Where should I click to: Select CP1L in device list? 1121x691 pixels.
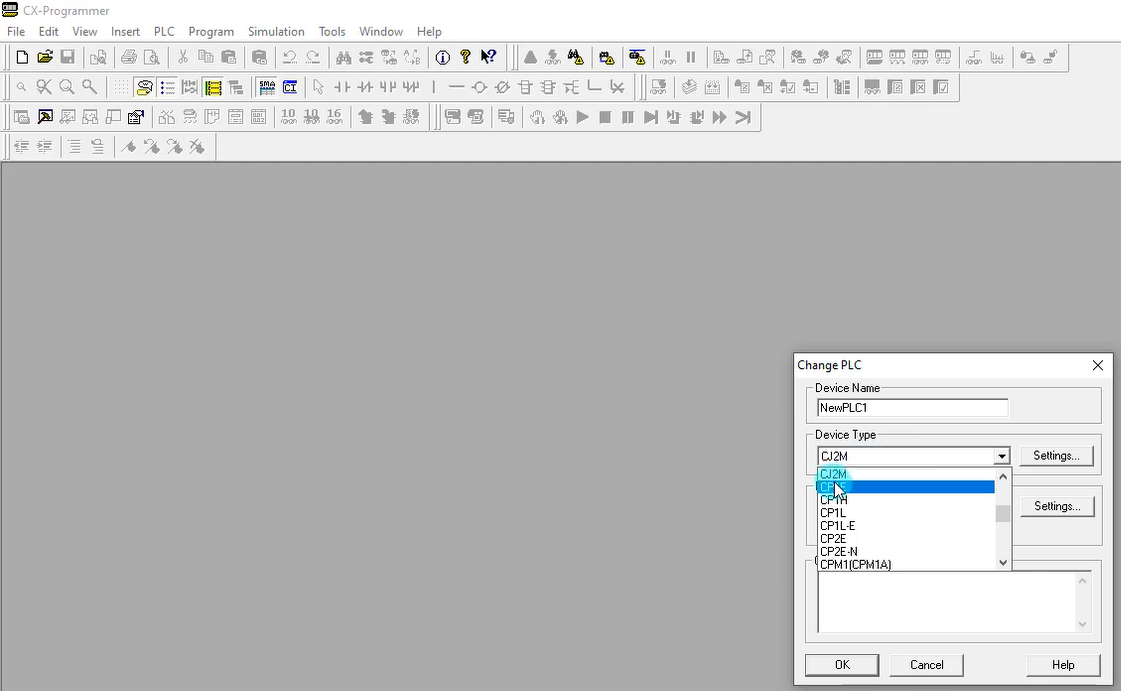tap(906, 513)
